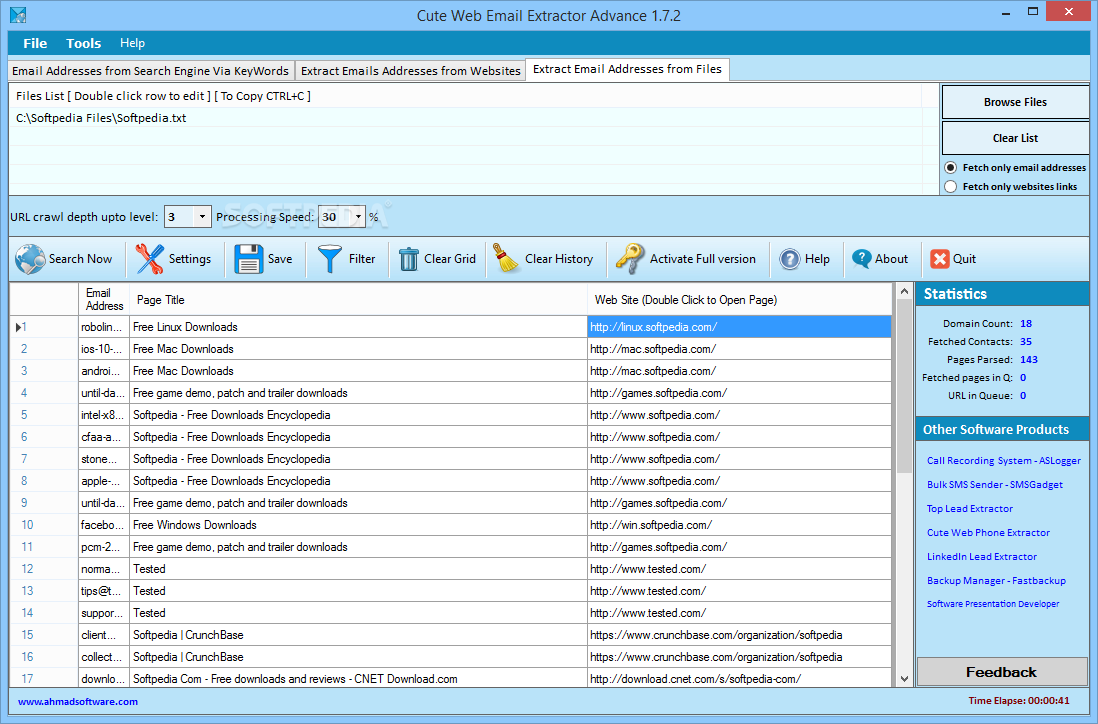Select the Softpedia.txt file path row

pyautogui.click(x=466, y=118)
